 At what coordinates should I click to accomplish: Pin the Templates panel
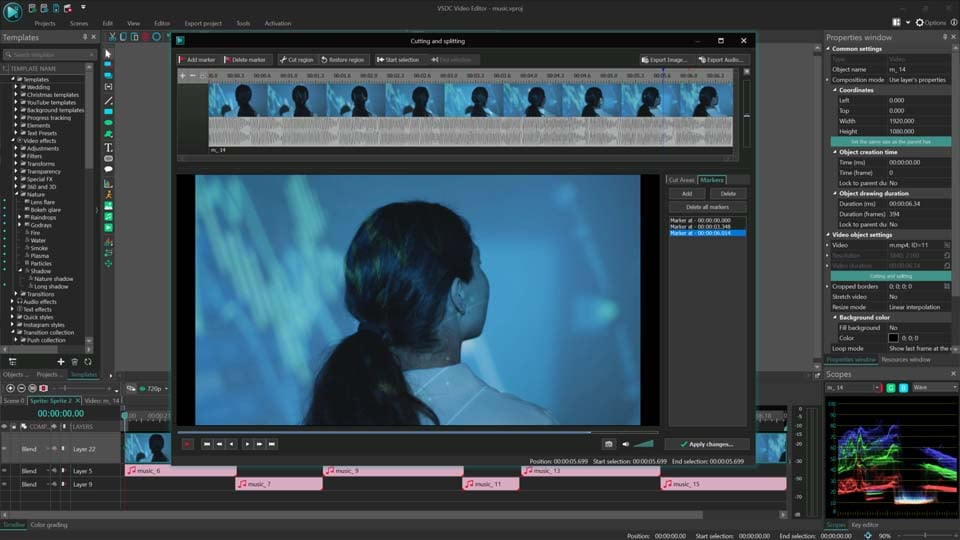[x=84, y=37]
